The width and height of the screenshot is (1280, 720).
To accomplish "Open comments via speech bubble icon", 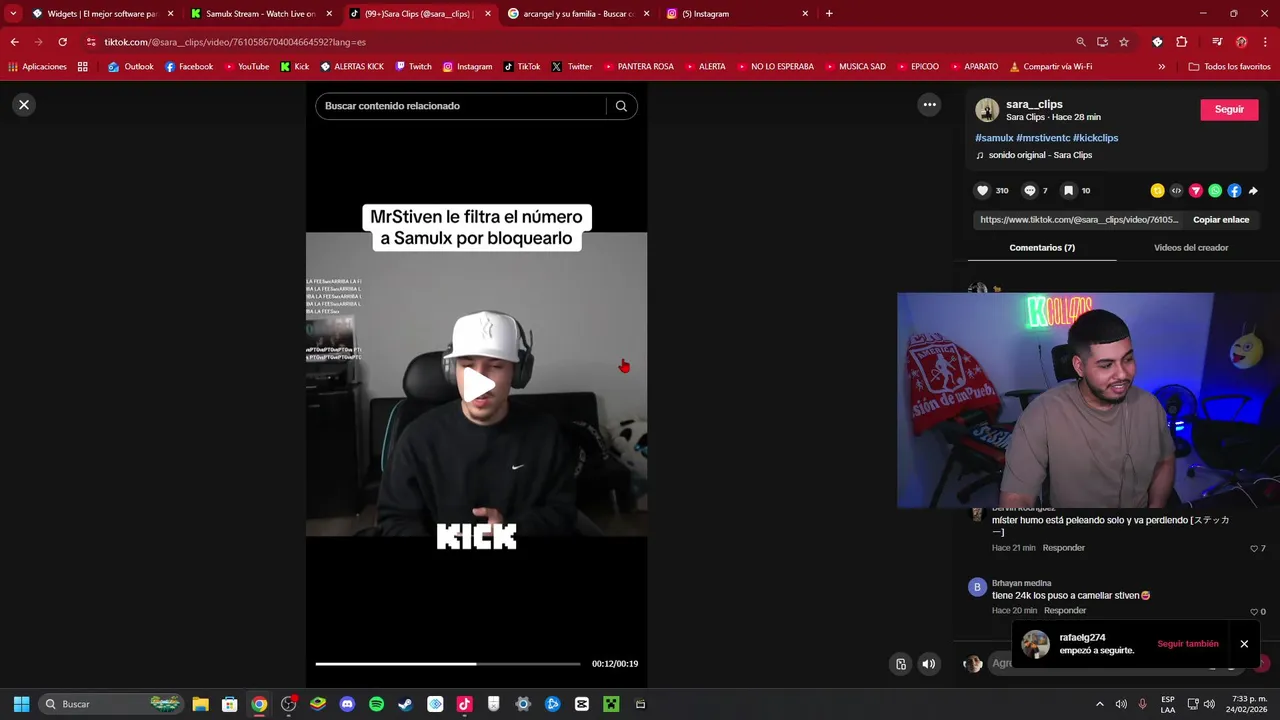I will (1029, 190).
